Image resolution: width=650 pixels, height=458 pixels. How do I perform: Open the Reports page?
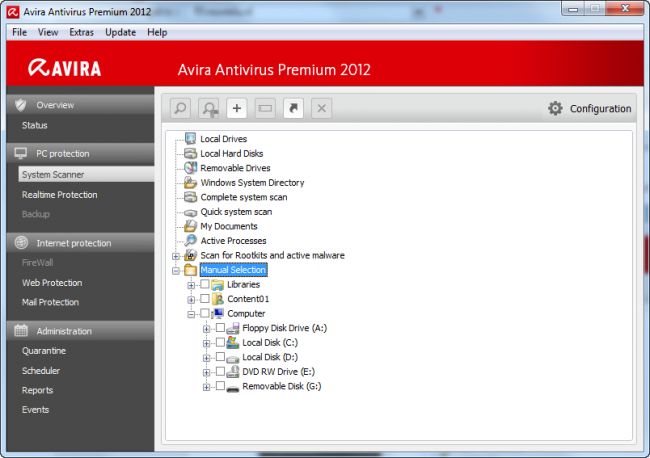[38, 390]
